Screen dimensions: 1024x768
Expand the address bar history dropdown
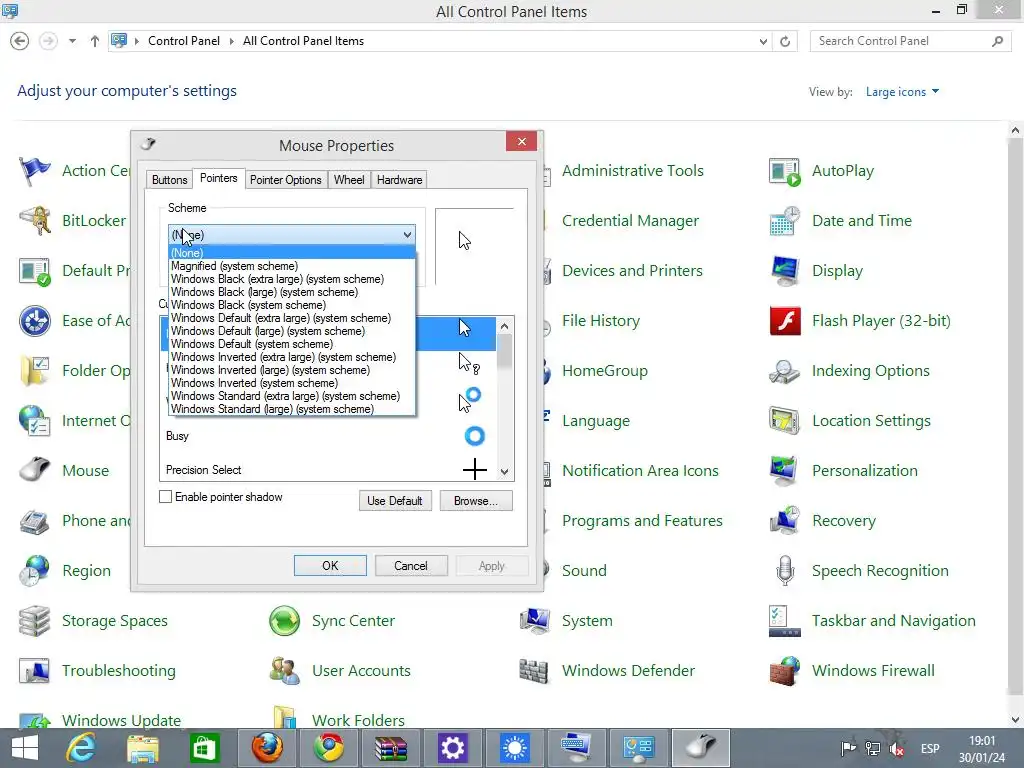763,41
